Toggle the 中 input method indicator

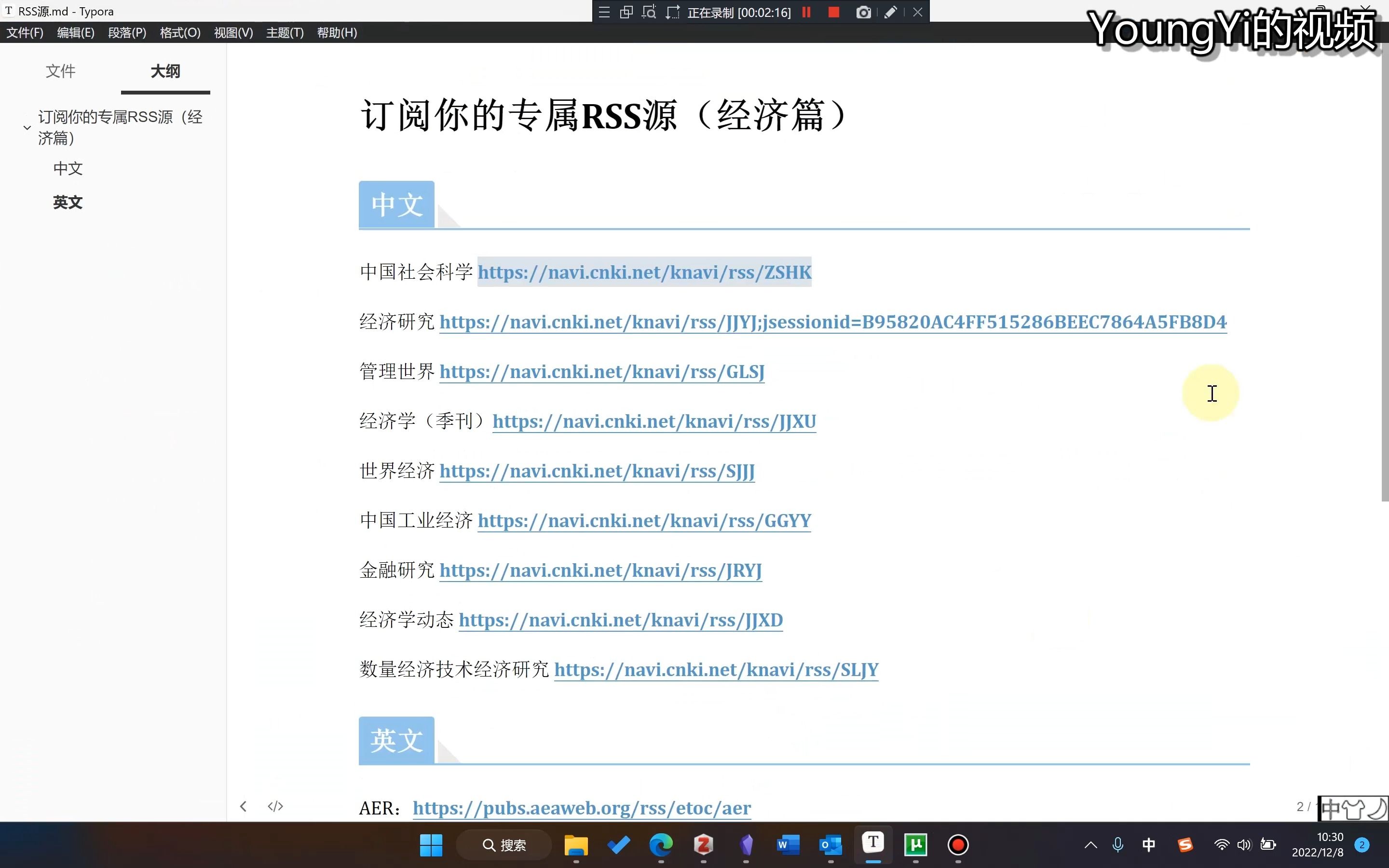point(1148,845)
